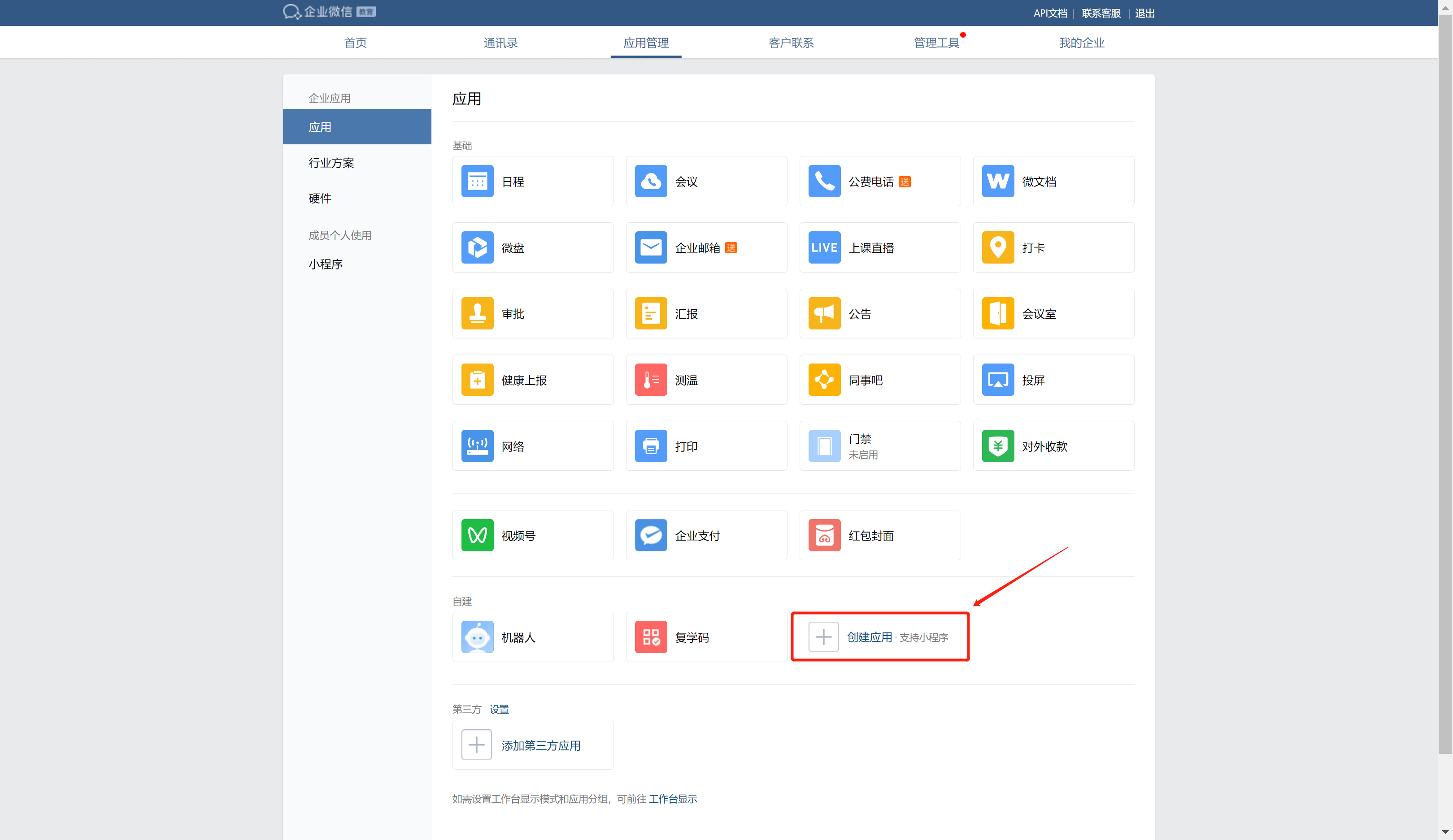Select 行业方案 in the left sidebar
1453x840 pixels.
coord(331,163)
